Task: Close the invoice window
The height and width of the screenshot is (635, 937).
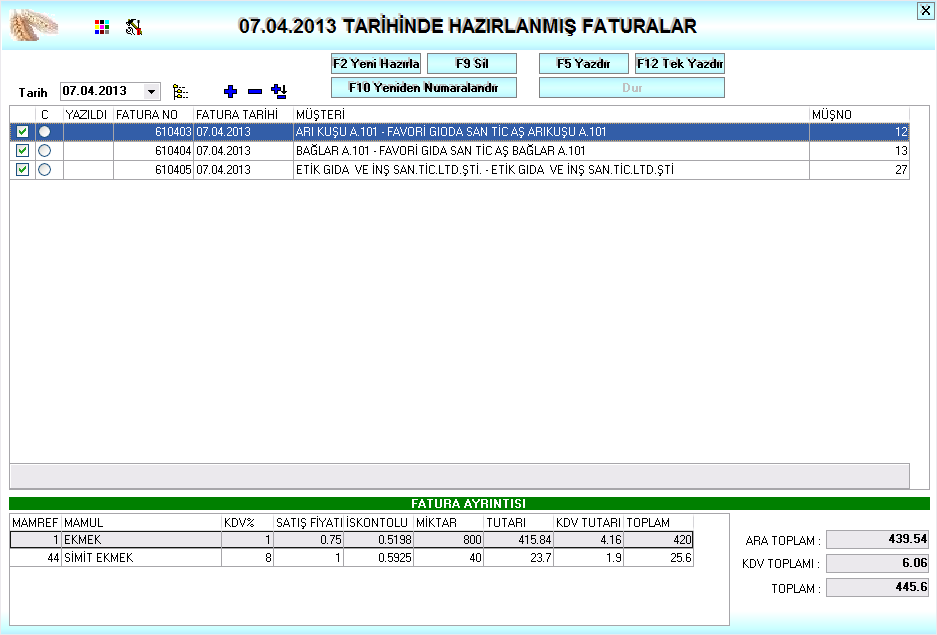Action: click(x=924, y=10)
